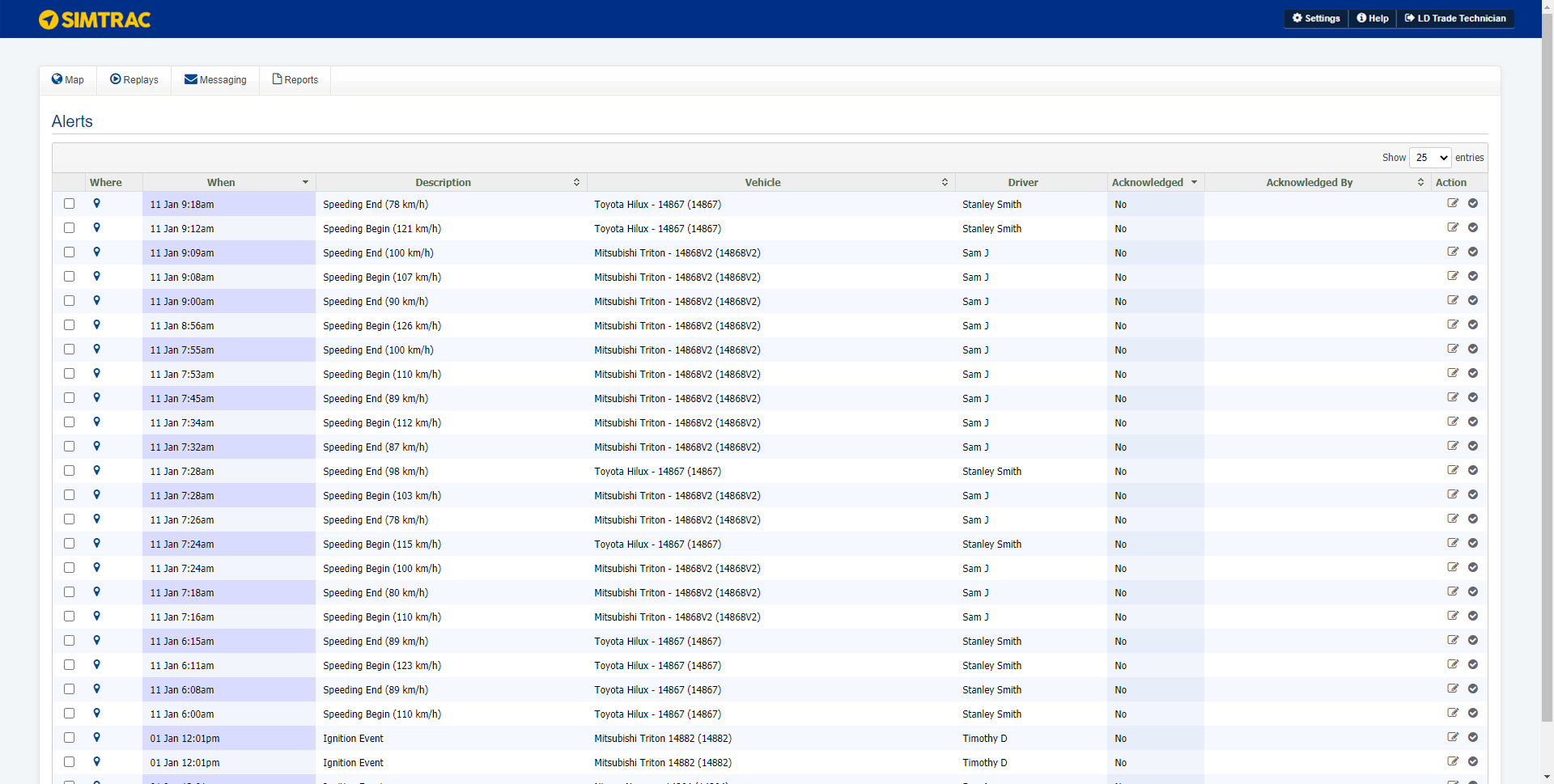
Task: Edit the 11 Jan 6:00am alert
Action: tap(1453, 713)
